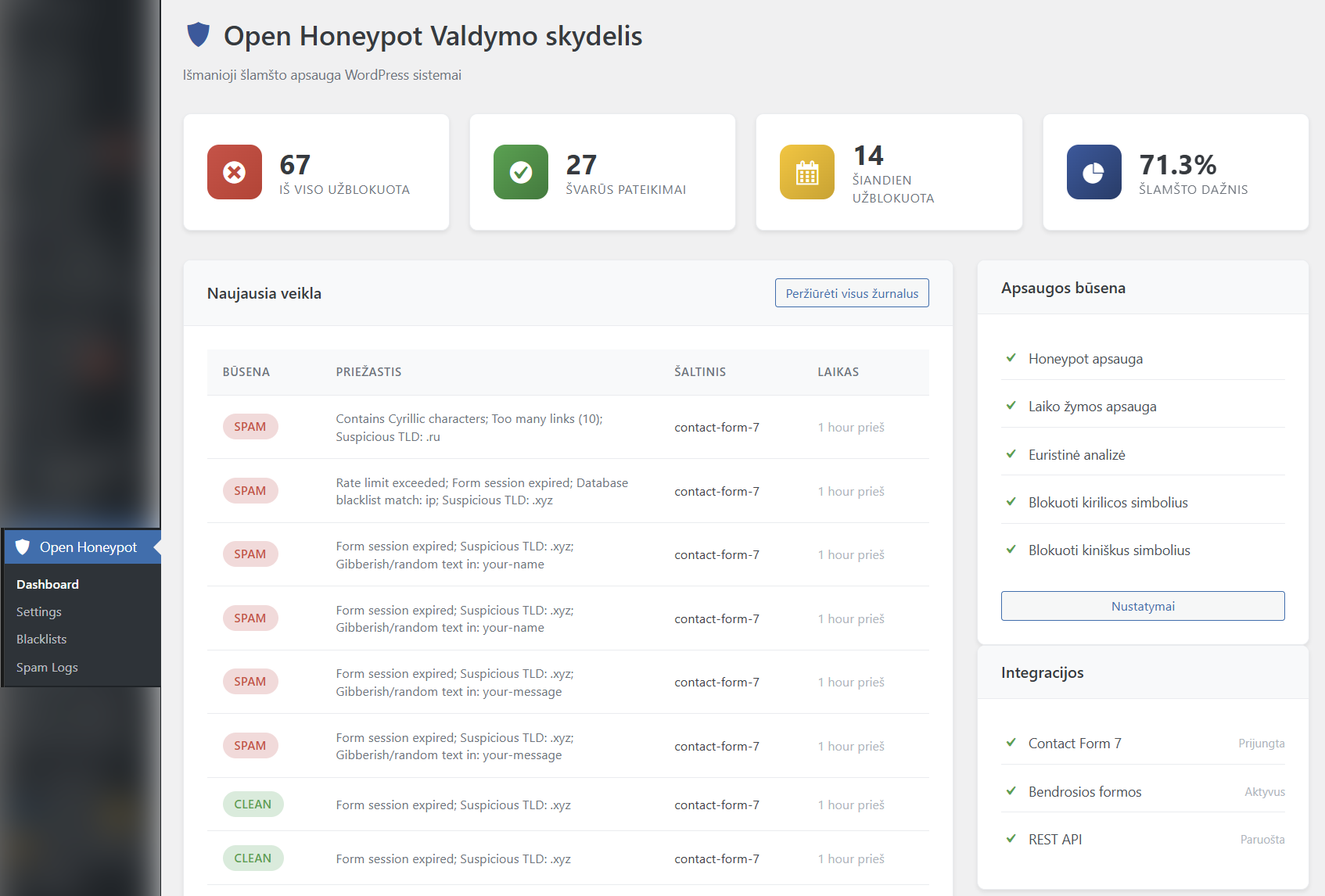
Task: Click the green clean submissions checkmark icon
Action: click(x=520, y=172)
